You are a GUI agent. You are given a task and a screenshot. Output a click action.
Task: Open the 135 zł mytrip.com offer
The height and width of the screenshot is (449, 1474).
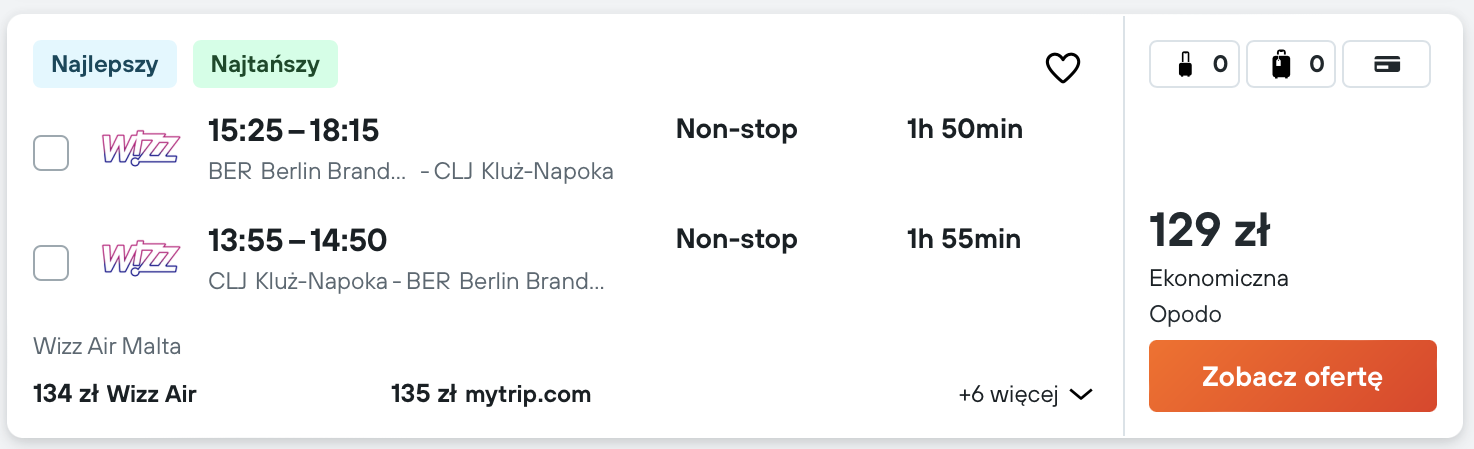(x=491, y=394)
